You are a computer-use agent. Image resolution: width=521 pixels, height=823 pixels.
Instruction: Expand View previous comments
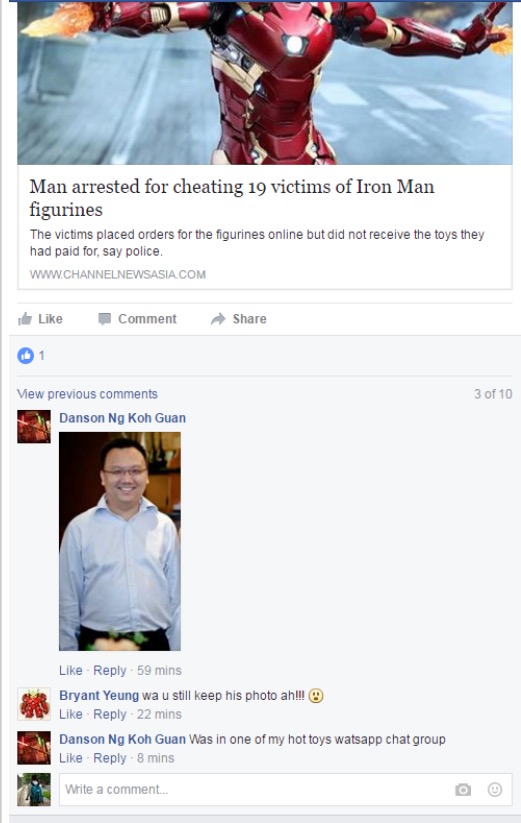(x=87, y=394)
